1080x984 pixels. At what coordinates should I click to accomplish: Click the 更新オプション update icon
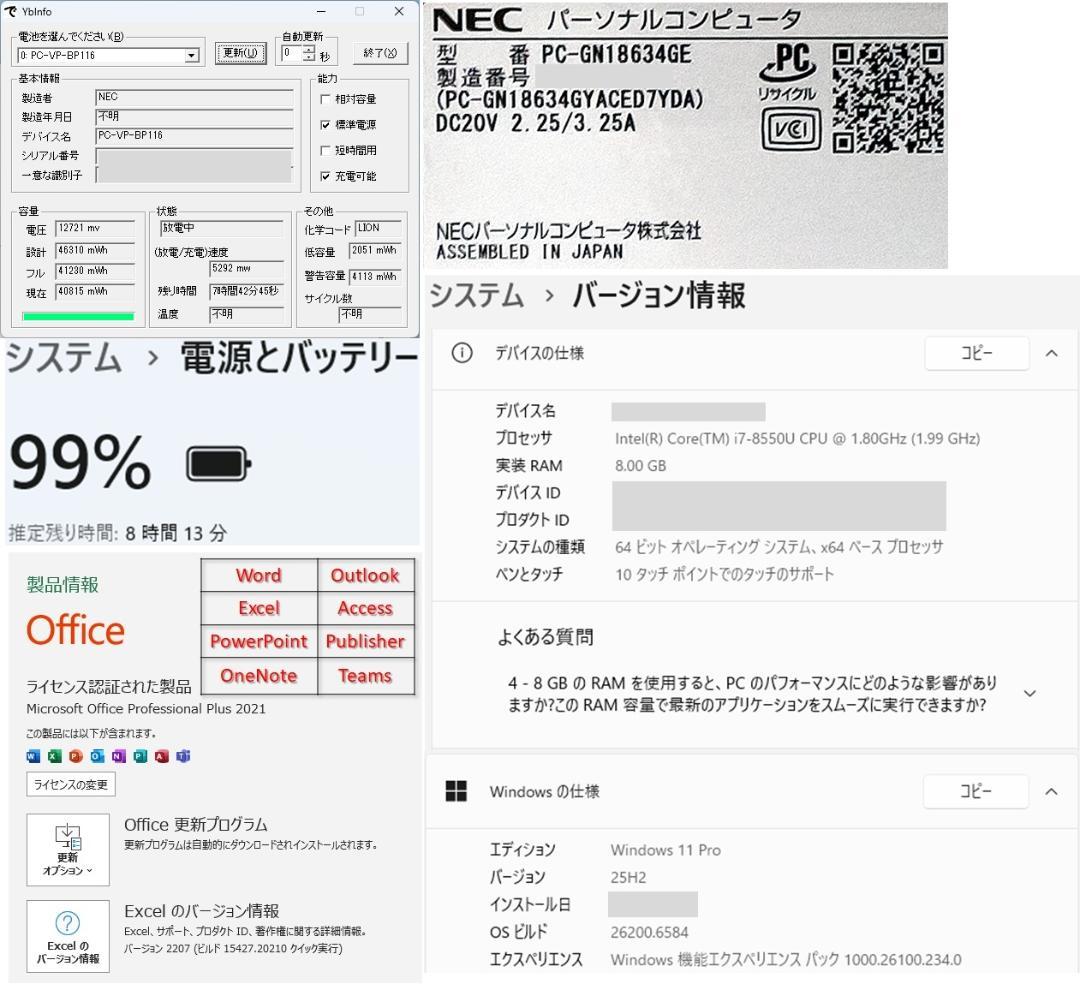pos(66,840)
